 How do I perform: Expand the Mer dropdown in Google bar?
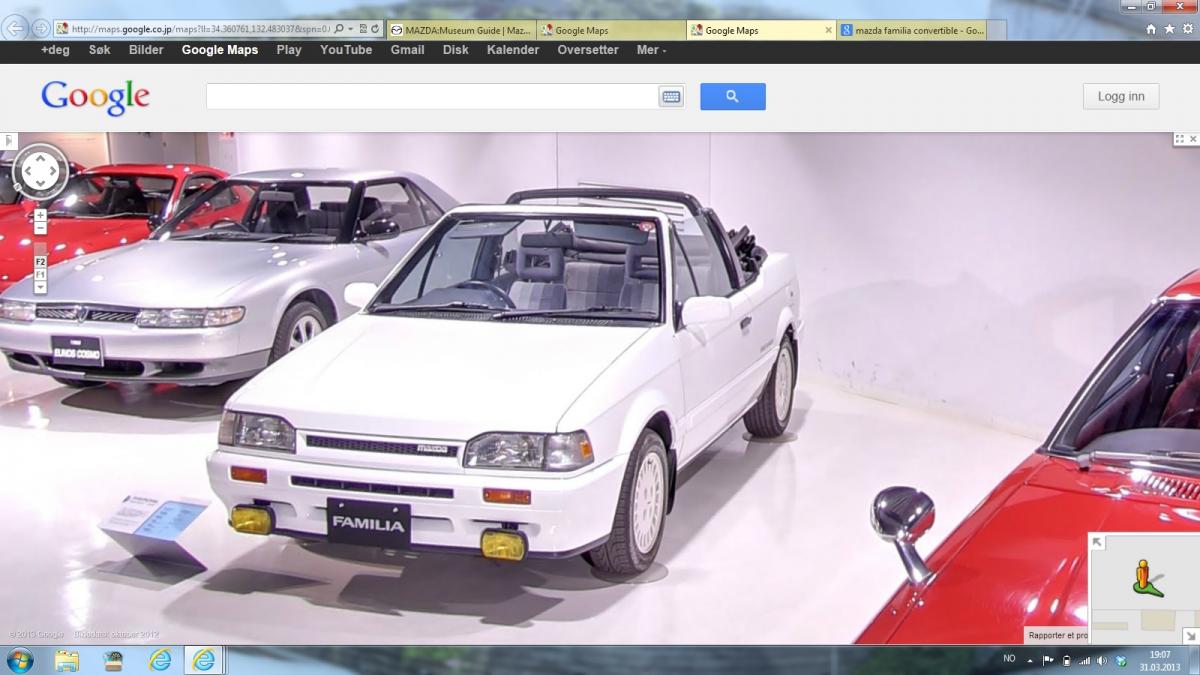coord(651,50)
